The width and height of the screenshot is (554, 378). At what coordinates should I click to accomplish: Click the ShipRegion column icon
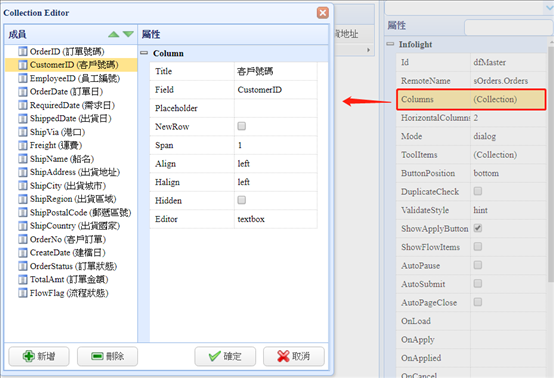click(23, 199)
